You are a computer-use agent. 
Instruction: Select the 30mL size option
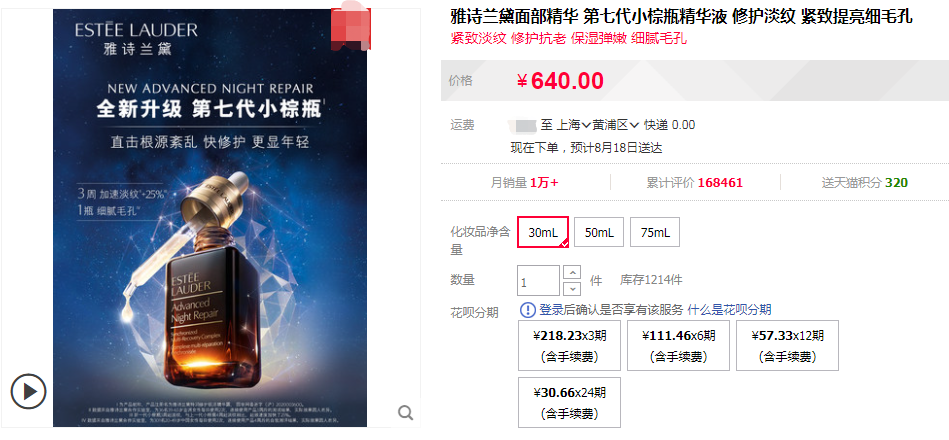[543, 232]
